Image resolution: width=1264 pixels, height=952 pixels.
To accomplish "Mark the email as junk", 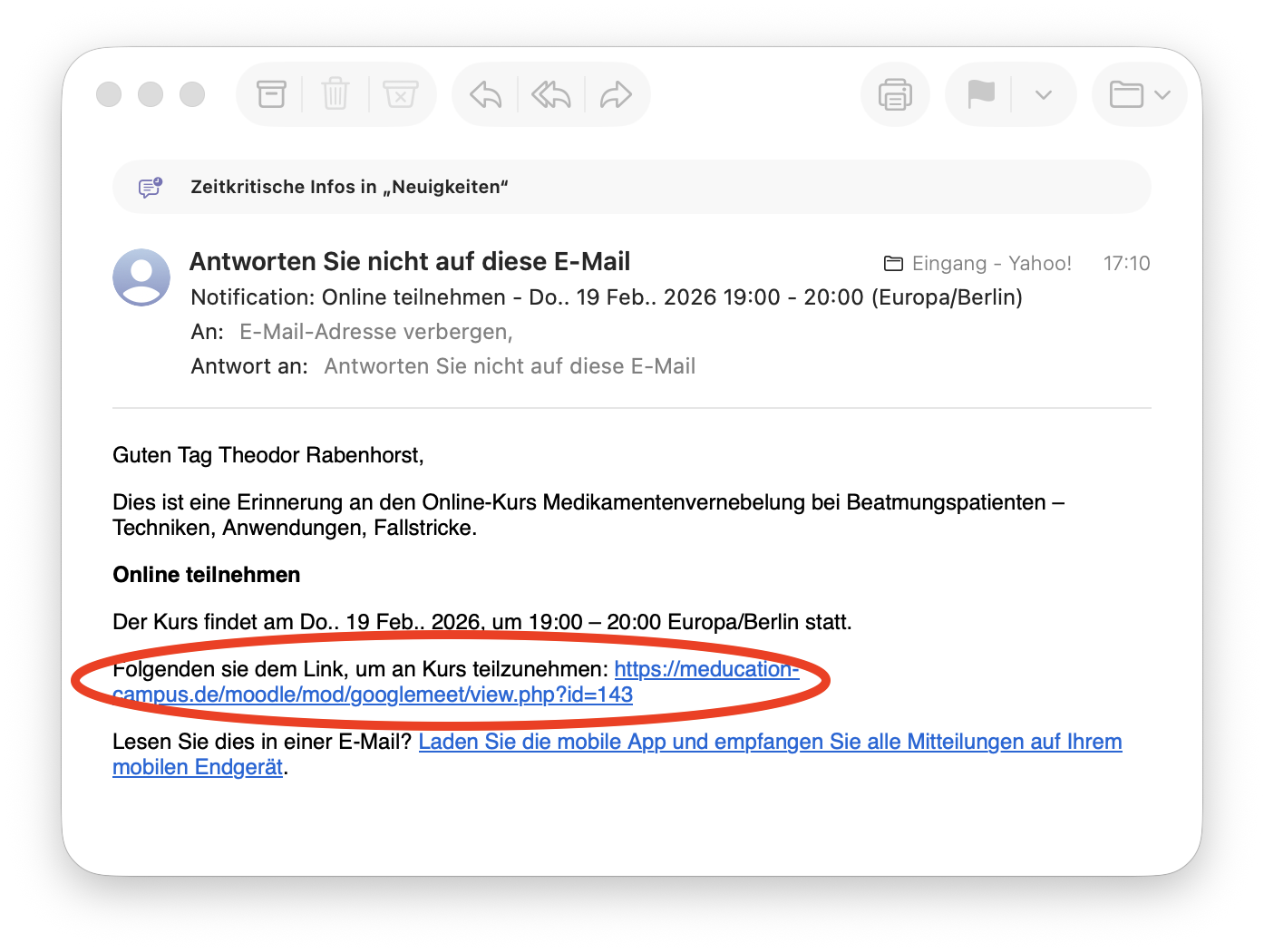I will (400, 93).
